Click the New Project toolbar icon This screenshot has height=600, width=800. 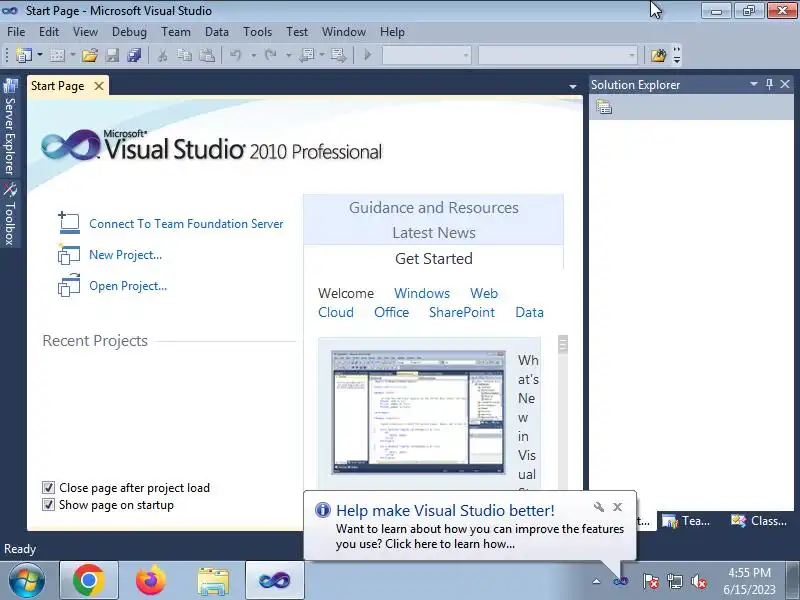[x=23, y=55]
